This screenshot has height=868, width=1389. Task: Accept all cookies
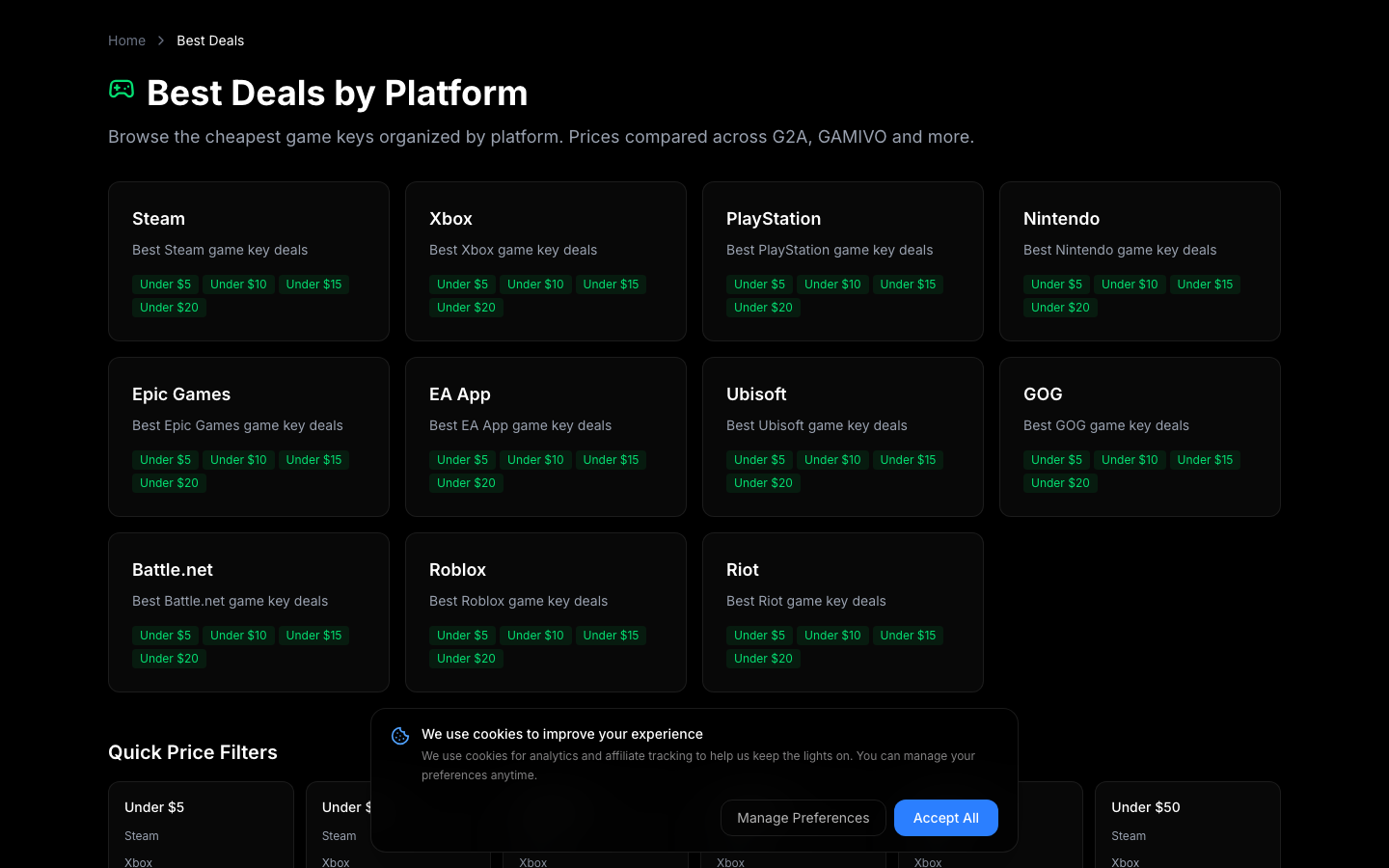(x=946, y=818)
